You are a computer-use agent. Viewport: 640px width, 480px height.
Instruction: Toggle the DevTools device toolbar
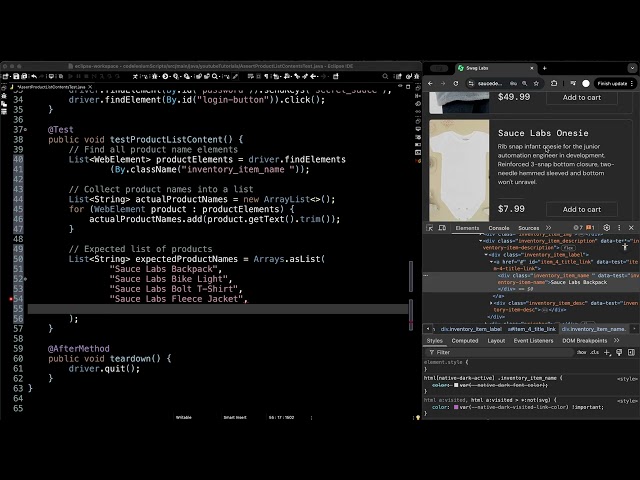pos(442,228)
